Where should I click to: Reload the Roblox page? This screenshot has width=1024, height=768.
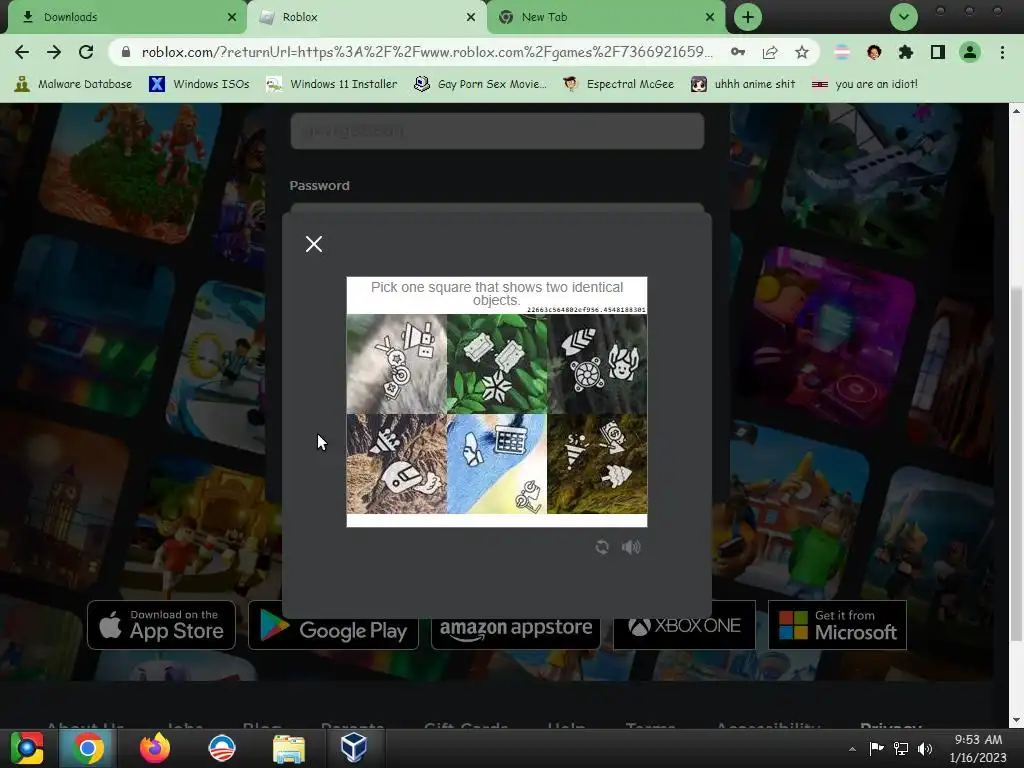86,52
